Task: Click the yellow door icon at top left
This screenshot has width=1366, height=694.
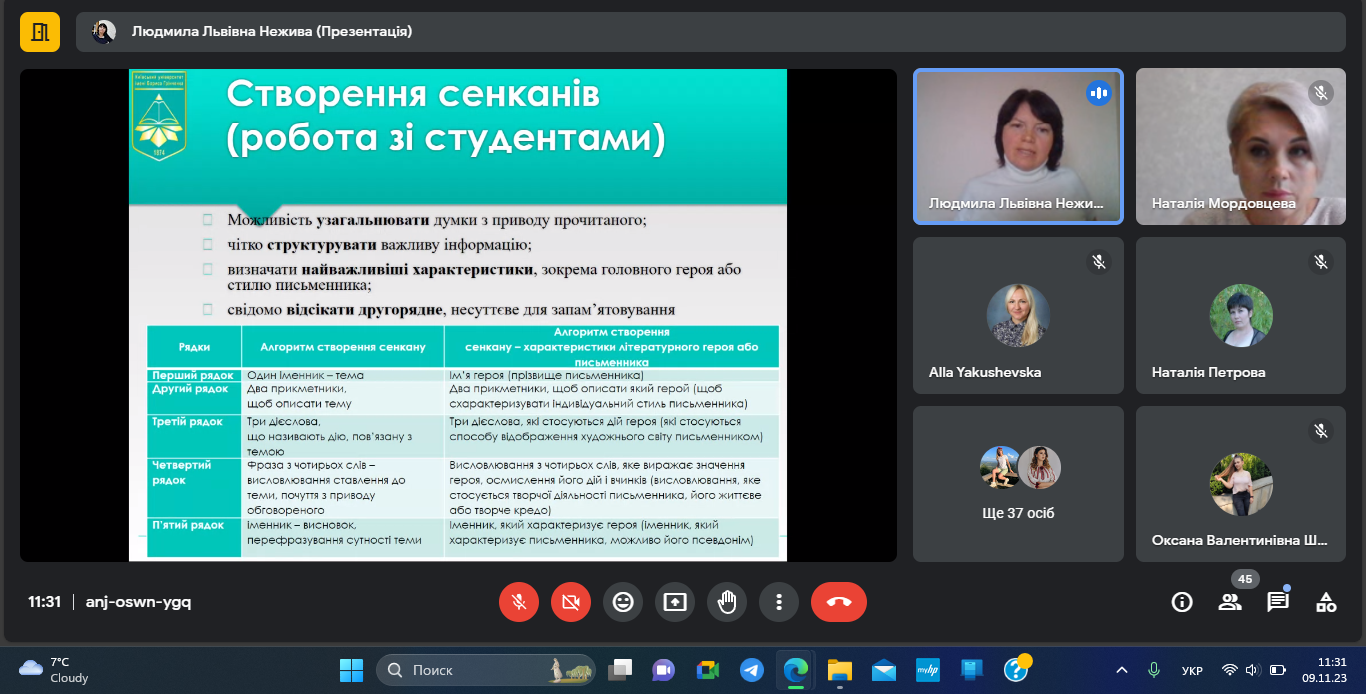Action: tap(40, 32)
